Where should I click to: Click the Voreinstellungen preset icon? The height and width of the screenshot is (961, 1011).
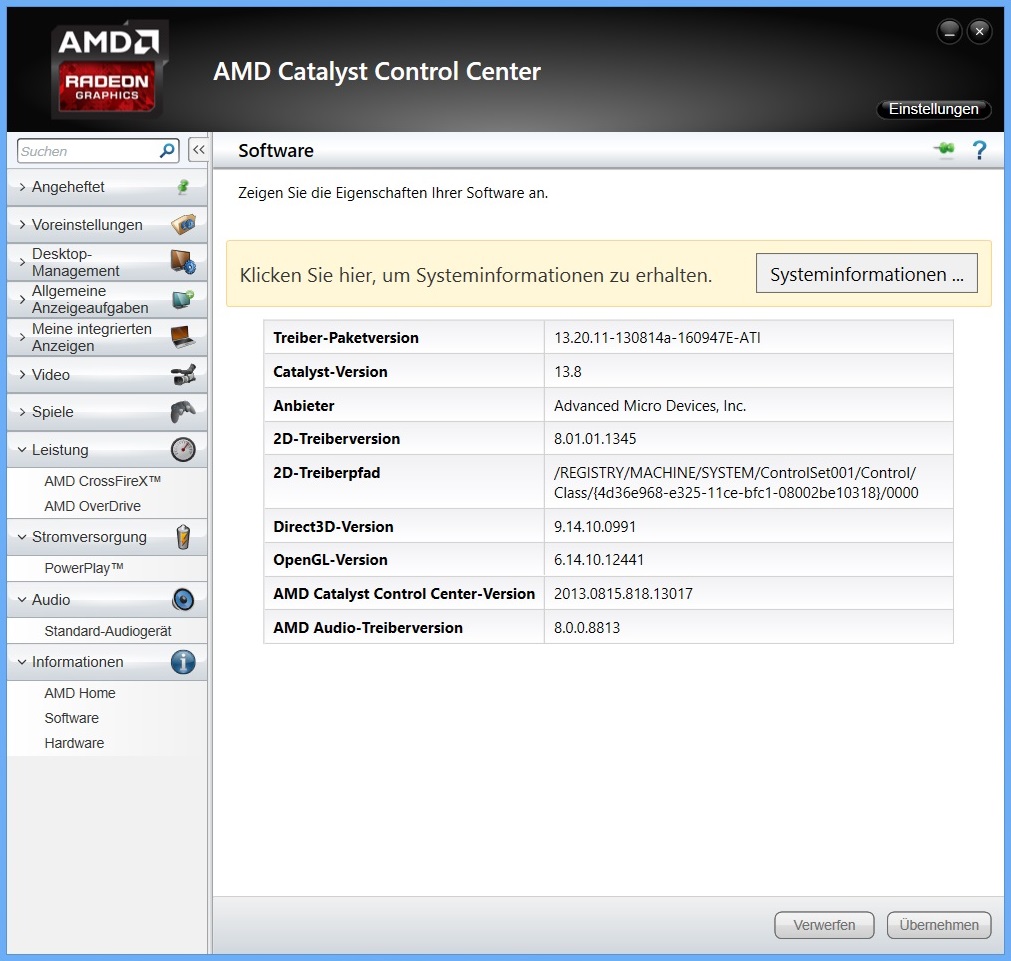[x=183, y=224]
